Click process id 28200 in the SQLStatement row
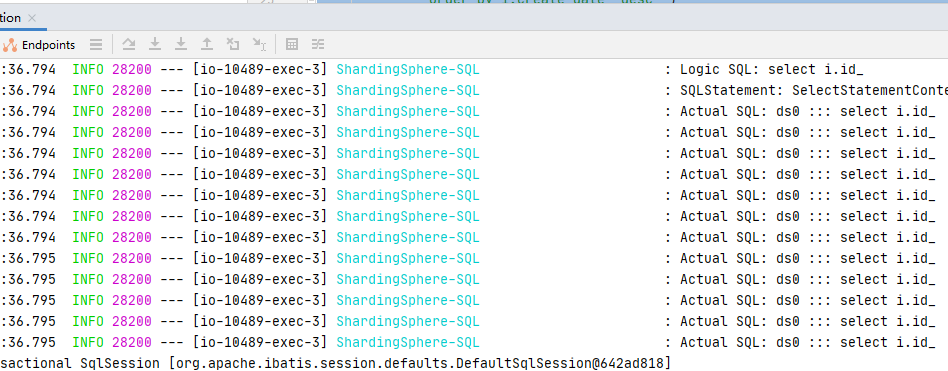The width and height of the screenshot is (948, 371). [x=132, y=91]
